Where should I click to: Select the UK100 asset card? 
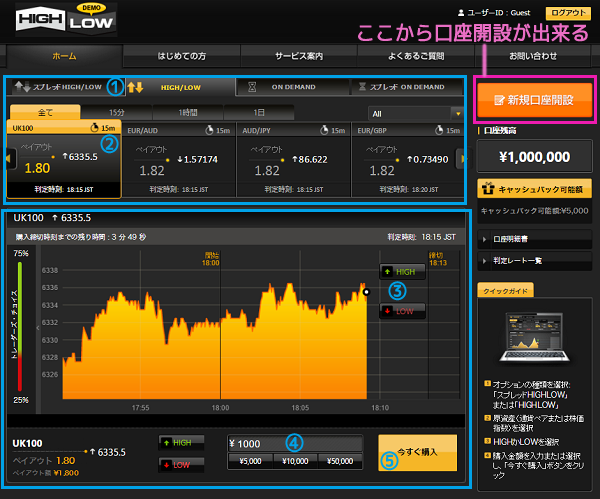pos(64,159)
